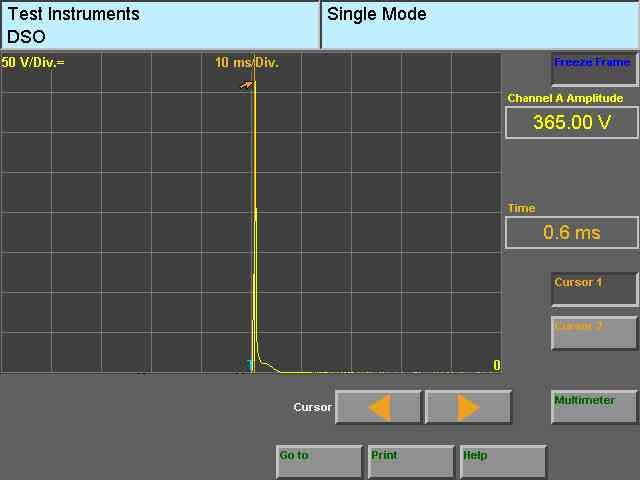Click the cursor marker atop the waveform
The height and width of the screenshot is (480, 640).
pos(247,85)
